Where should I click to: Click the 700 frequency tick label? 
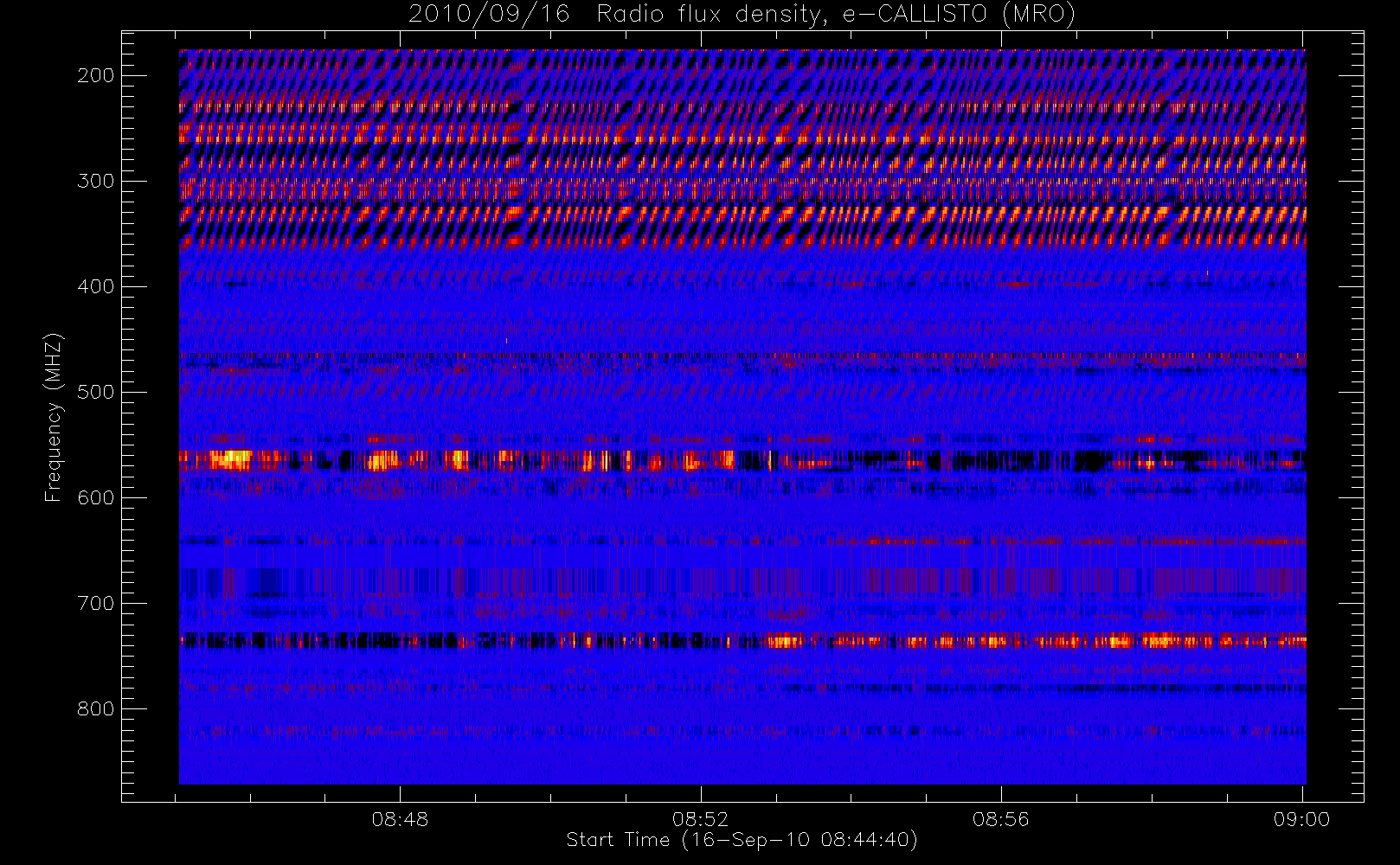[x=96, y=603]
